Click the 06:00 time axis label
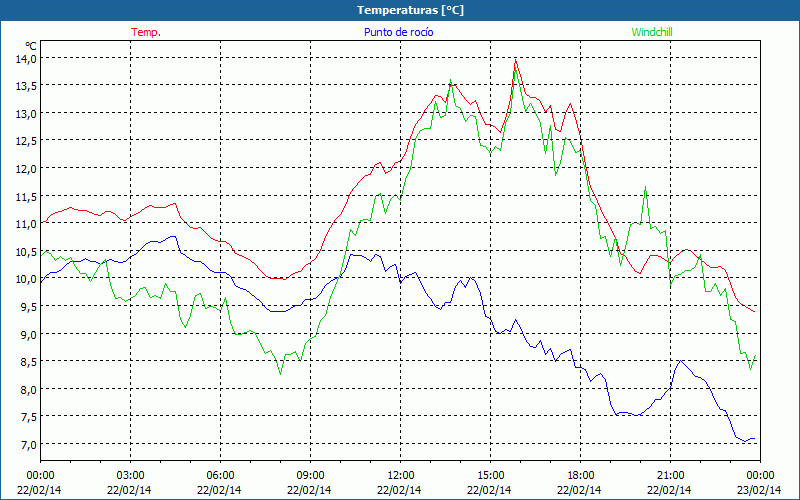Screen dimensions: 800x500 (220, 476)
